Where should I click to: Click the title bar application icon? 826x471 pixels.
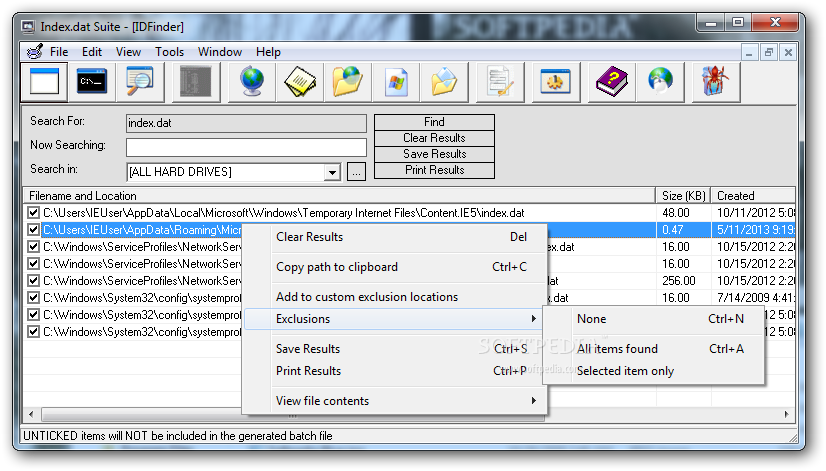click(28, 26)
